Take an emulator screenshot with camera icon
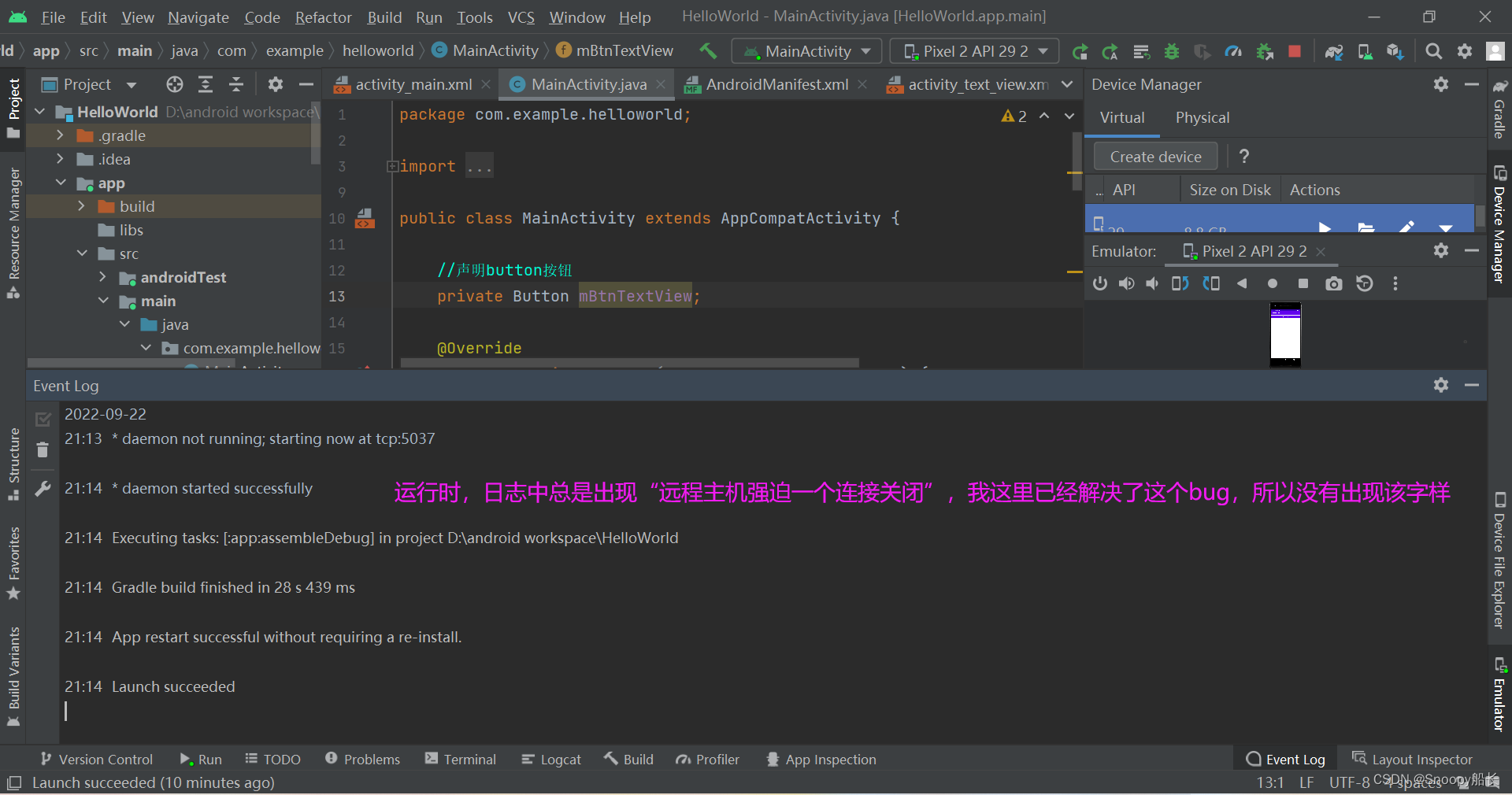This screenshot has height=795, width=1512. click(x=1333, y=283)
